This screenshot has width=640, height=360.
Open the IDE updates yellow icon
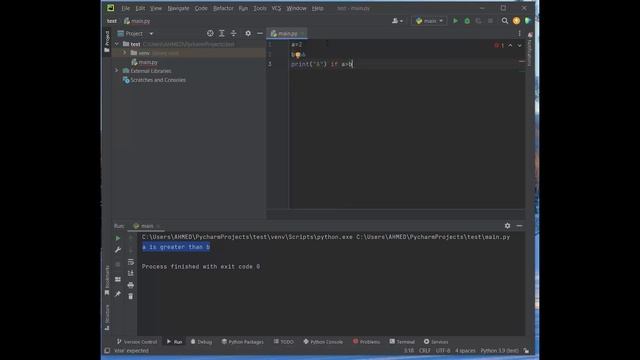click(516, 21)
